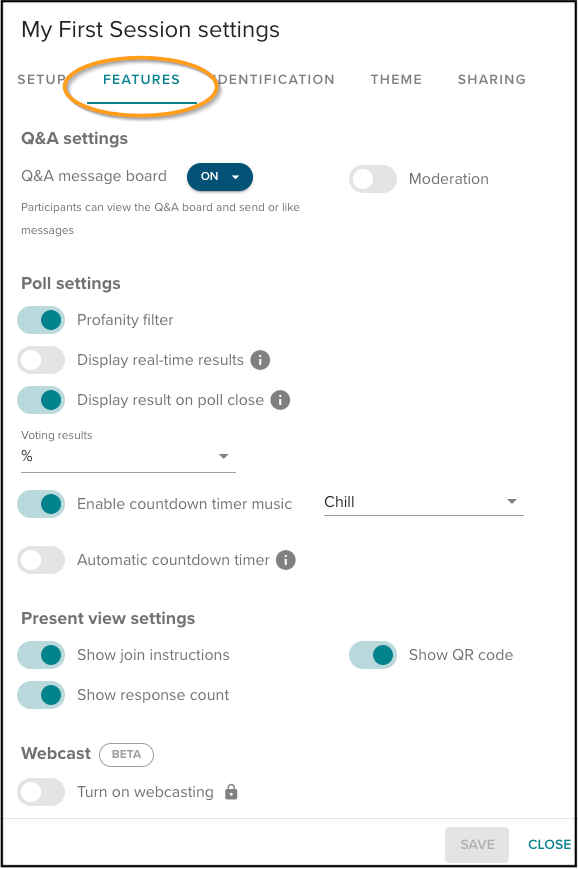This screenshot has height=869, width=578.
Task: Disable the Profanity filter
Action: tap(41, 320)
